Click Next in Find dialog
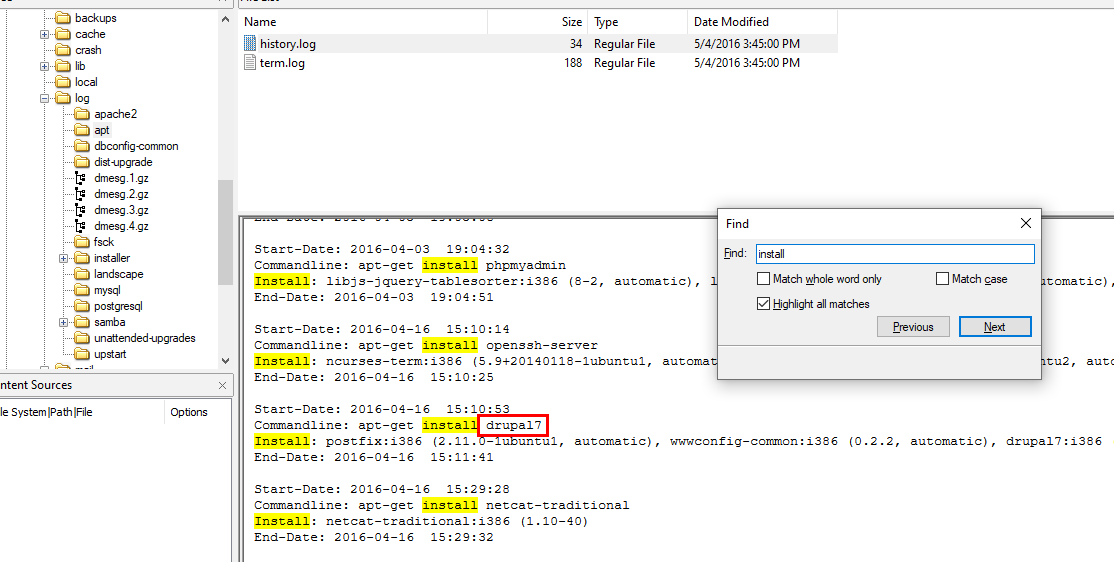Image resolution: width=1114 pixels, height=562 pixels. 995,327
